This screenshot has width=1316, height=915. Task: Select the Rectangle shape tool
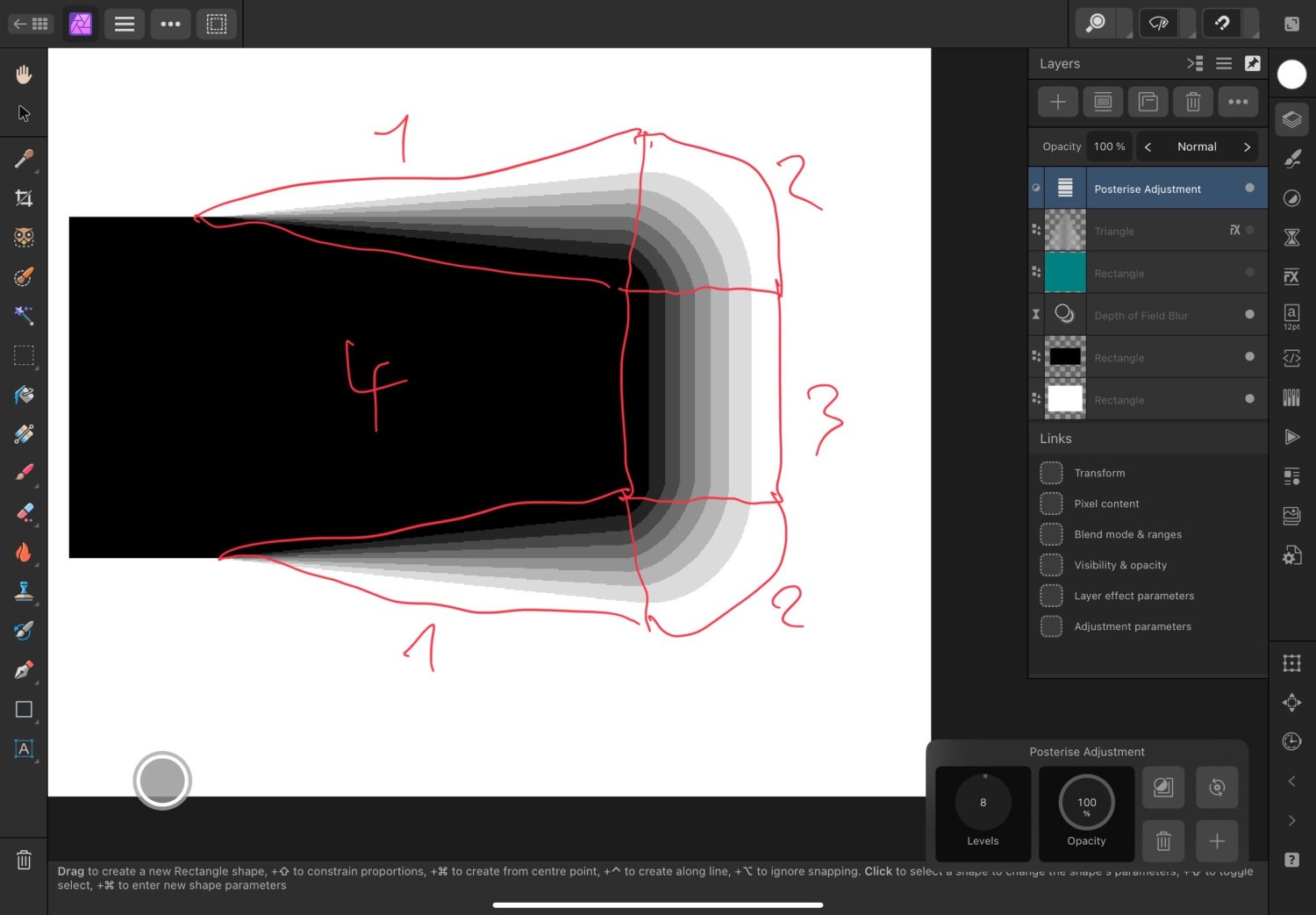point(24,709)
